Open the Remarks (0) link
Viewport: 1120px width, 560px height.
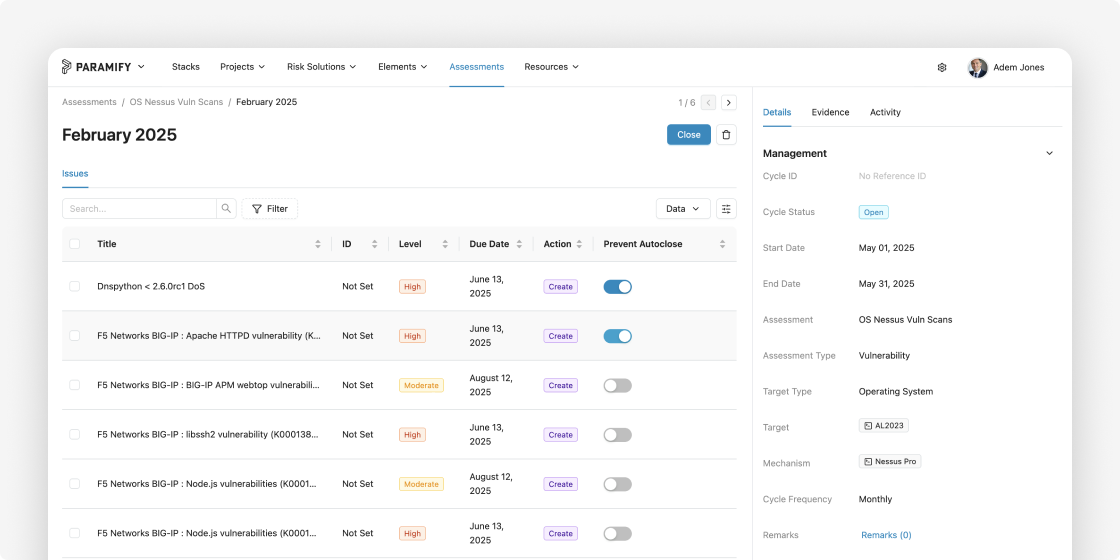[886, 535]
